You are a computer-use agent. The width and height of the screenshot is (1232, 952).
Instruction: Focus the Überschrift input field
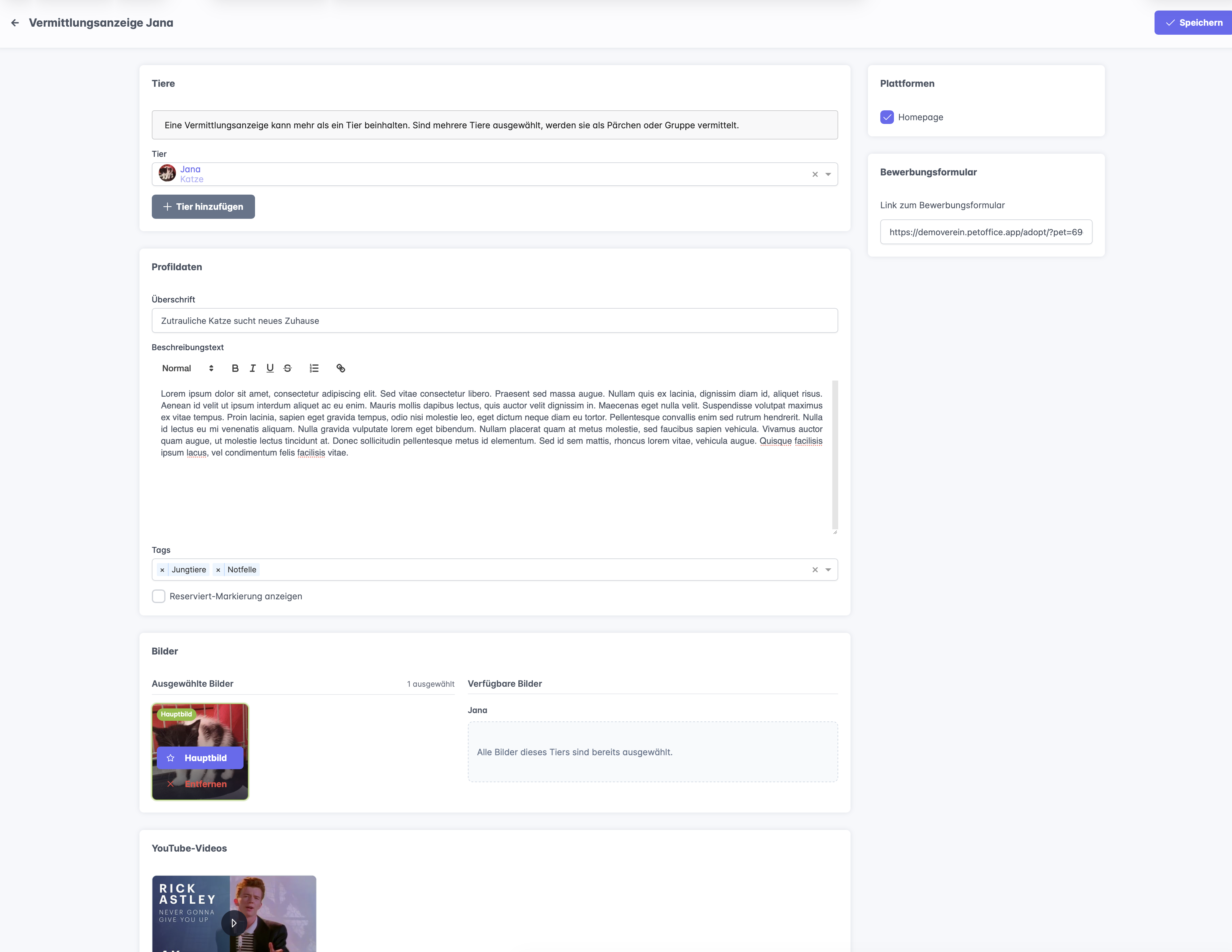494,320
